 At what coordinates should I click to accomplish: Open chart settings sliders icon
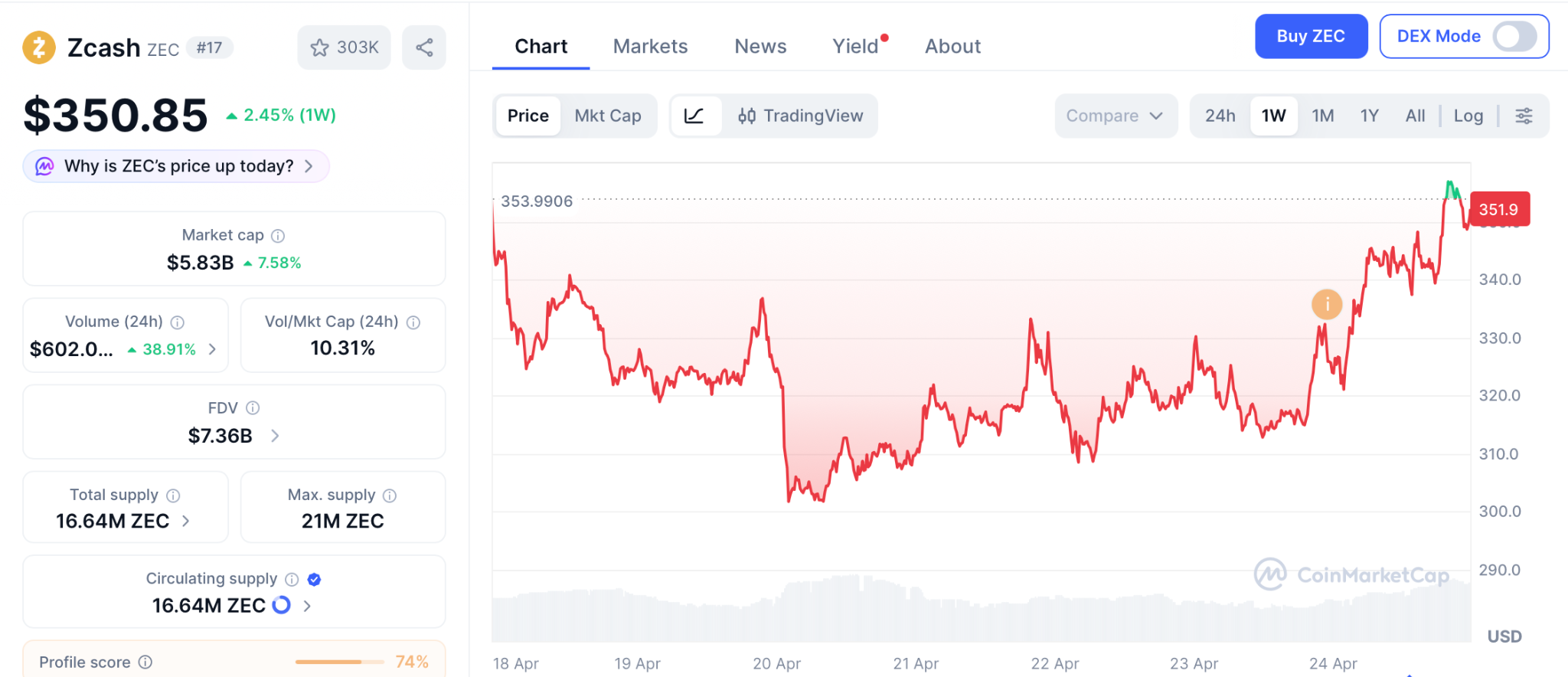(x=1524, y=116)
